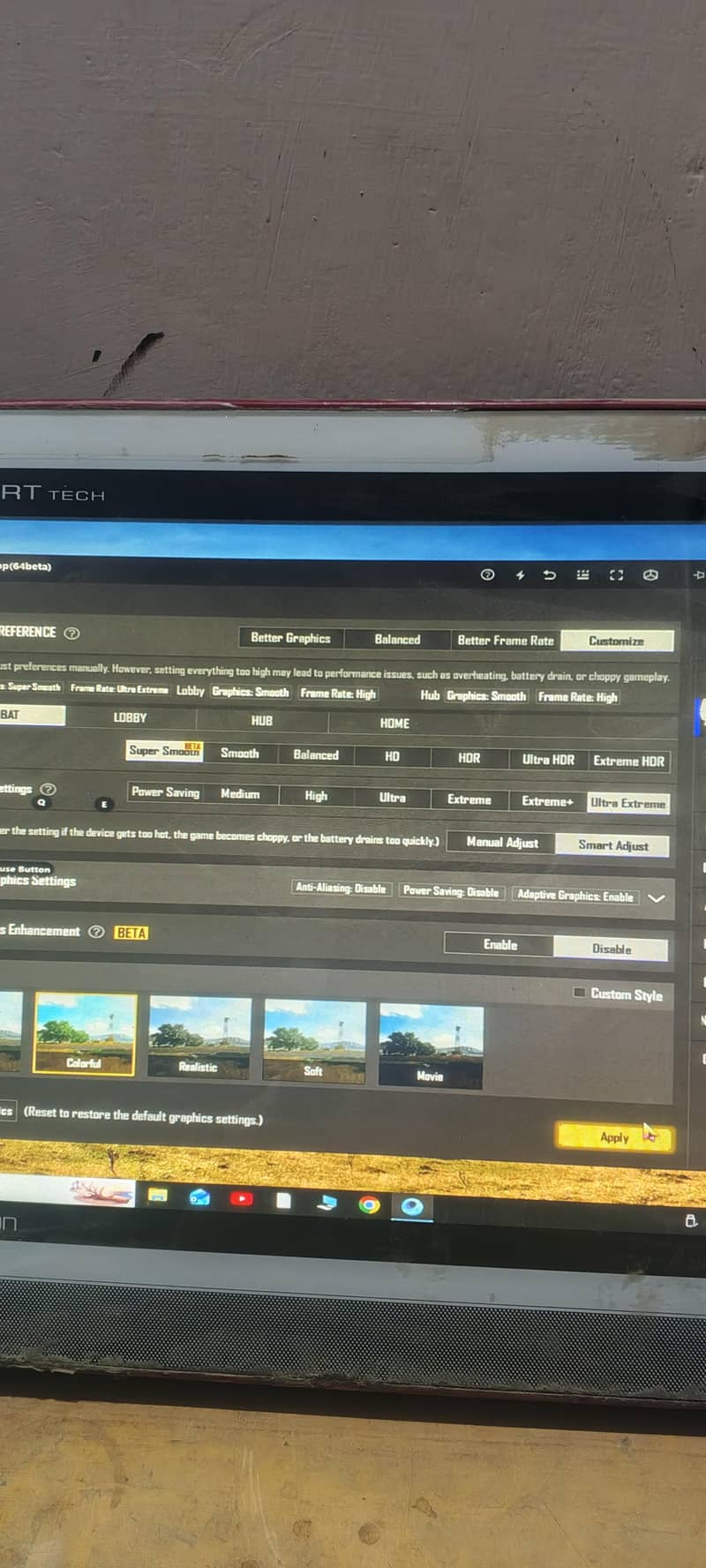Choose the Colorful style thumbnail

pyautogui.click(x=85, y=1034)
